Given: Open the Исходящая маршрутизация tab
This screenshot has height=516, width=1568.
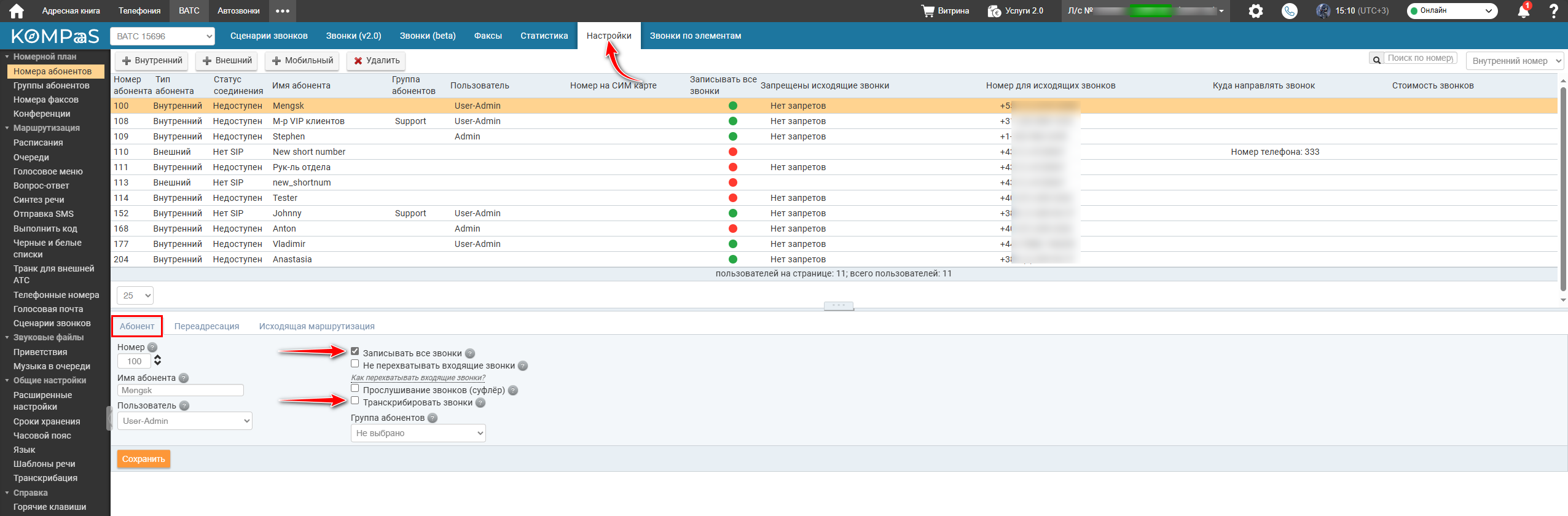Looking at the screenshot, I should pyautogui.click(x=316, y=326).
